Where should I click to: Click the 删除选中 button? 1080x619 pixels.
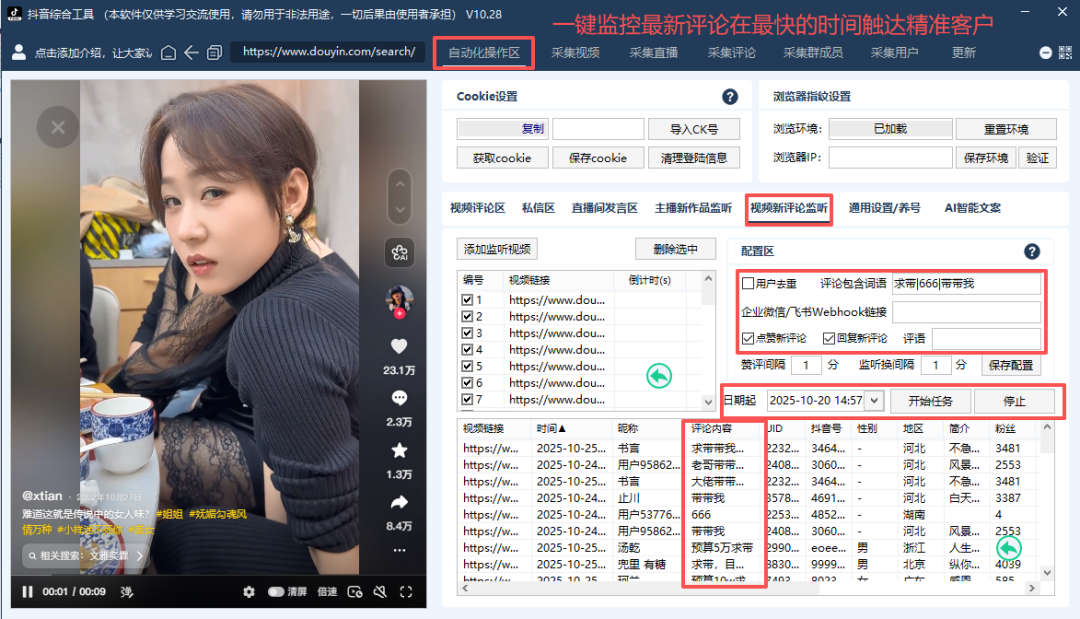pos(675,249)
